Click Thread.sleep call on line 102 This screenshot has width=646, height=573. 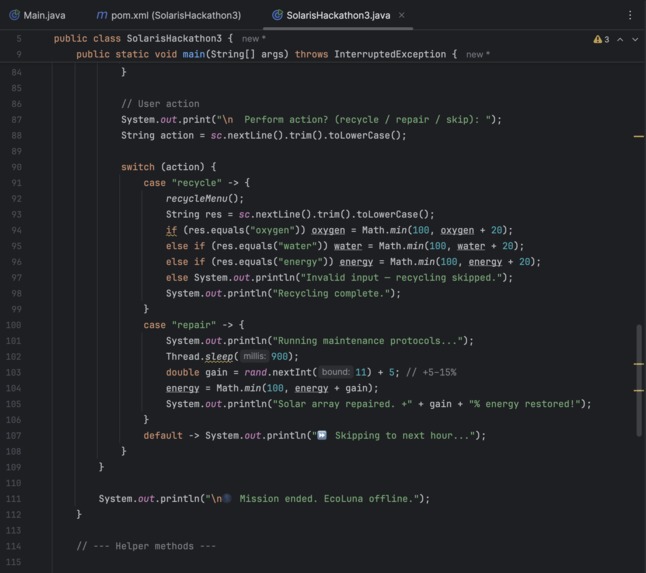coord(232,356)
